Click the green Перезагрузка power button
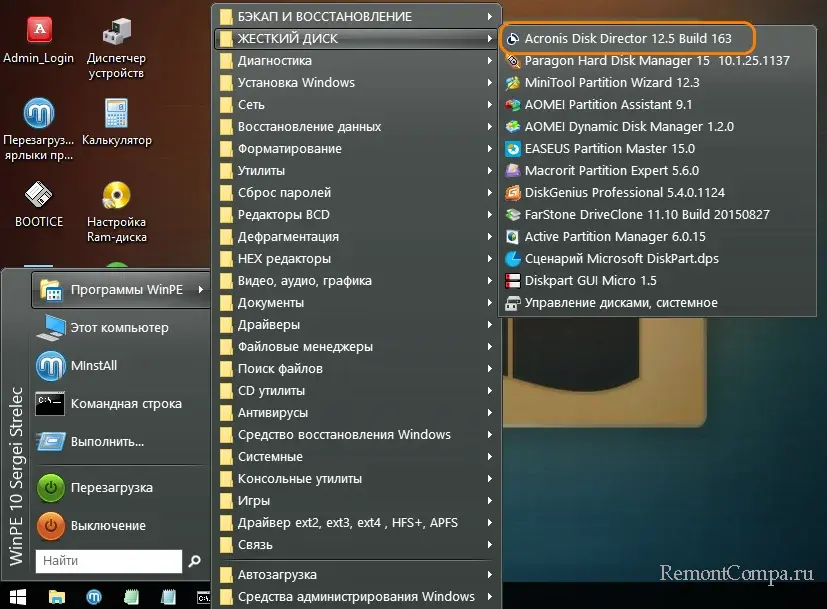The width and height of the screenshot is (827, 609). (x=51, y=488)
